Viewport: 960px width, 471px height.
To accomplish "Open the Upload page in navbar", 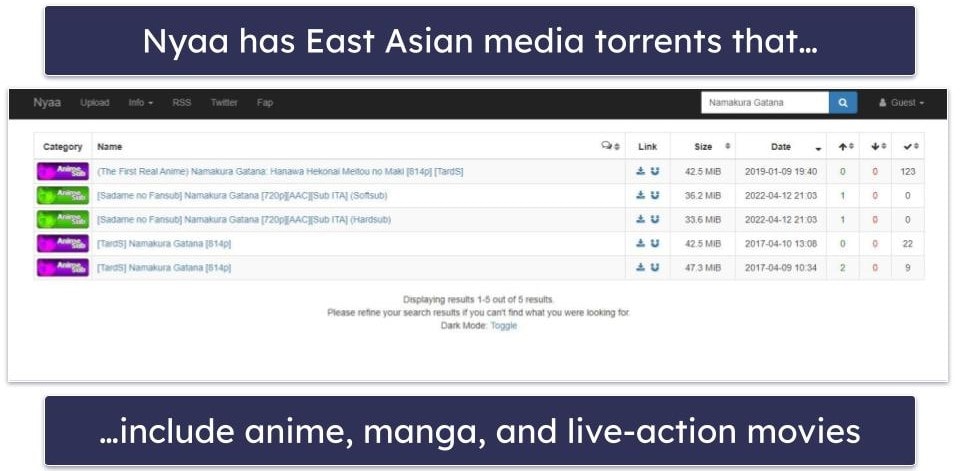I will [x=95, y=103].
